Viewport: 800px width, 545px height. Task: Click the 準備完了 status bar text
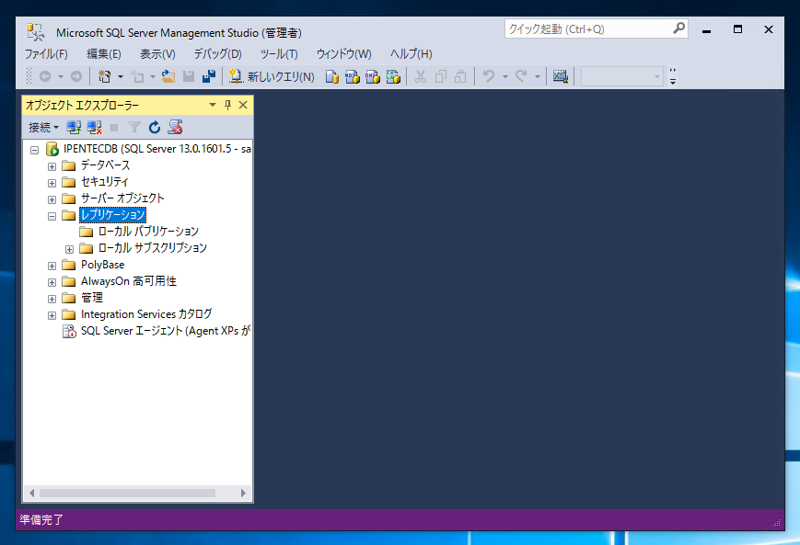(41, 520)
